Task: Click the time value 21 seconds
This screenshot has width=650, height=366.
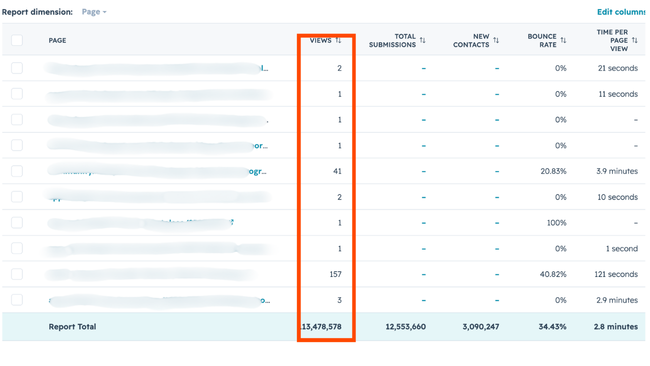Action: [x=618, y=68]
